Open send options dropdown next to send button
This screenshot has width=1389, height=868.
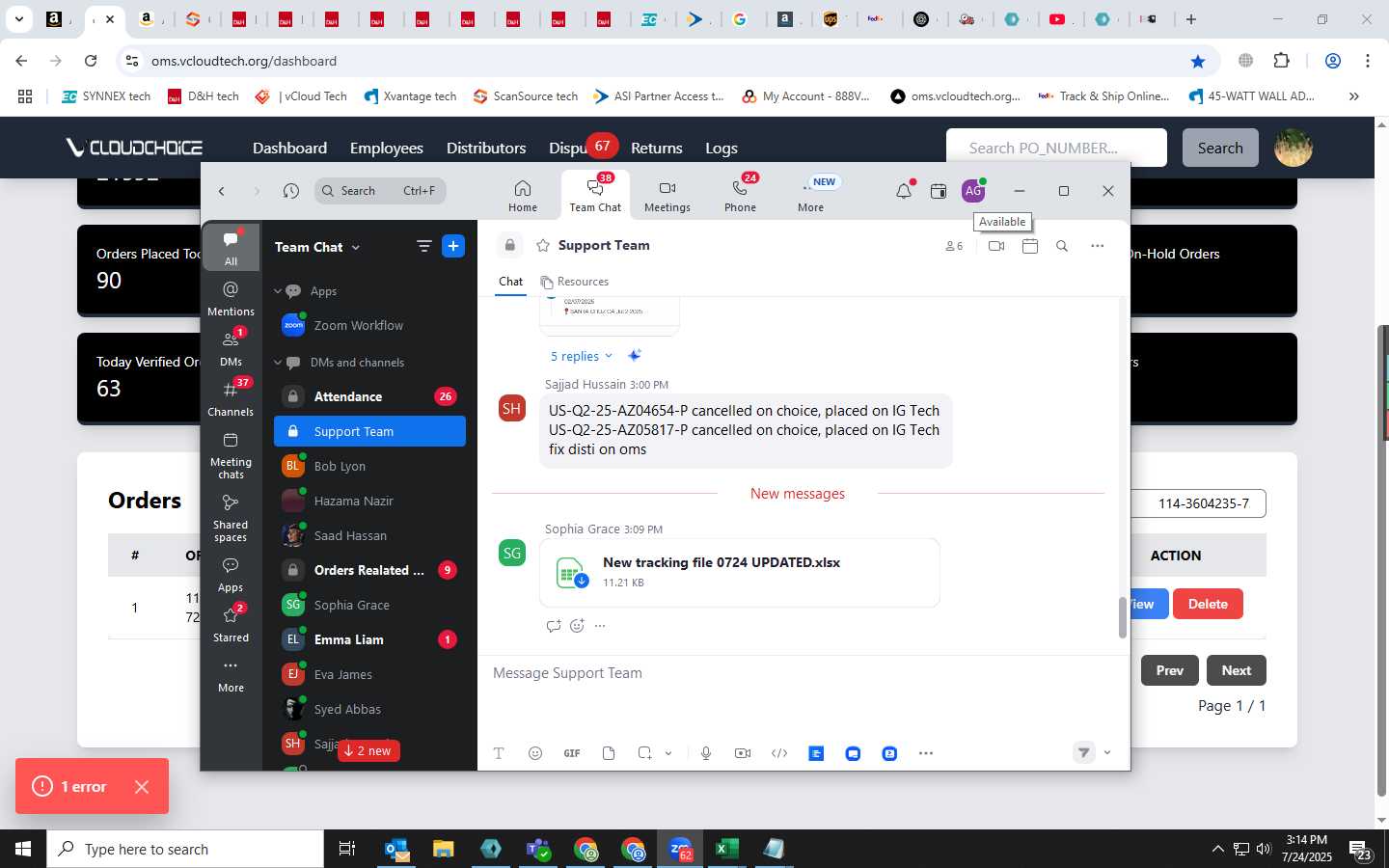point(1107,752)
